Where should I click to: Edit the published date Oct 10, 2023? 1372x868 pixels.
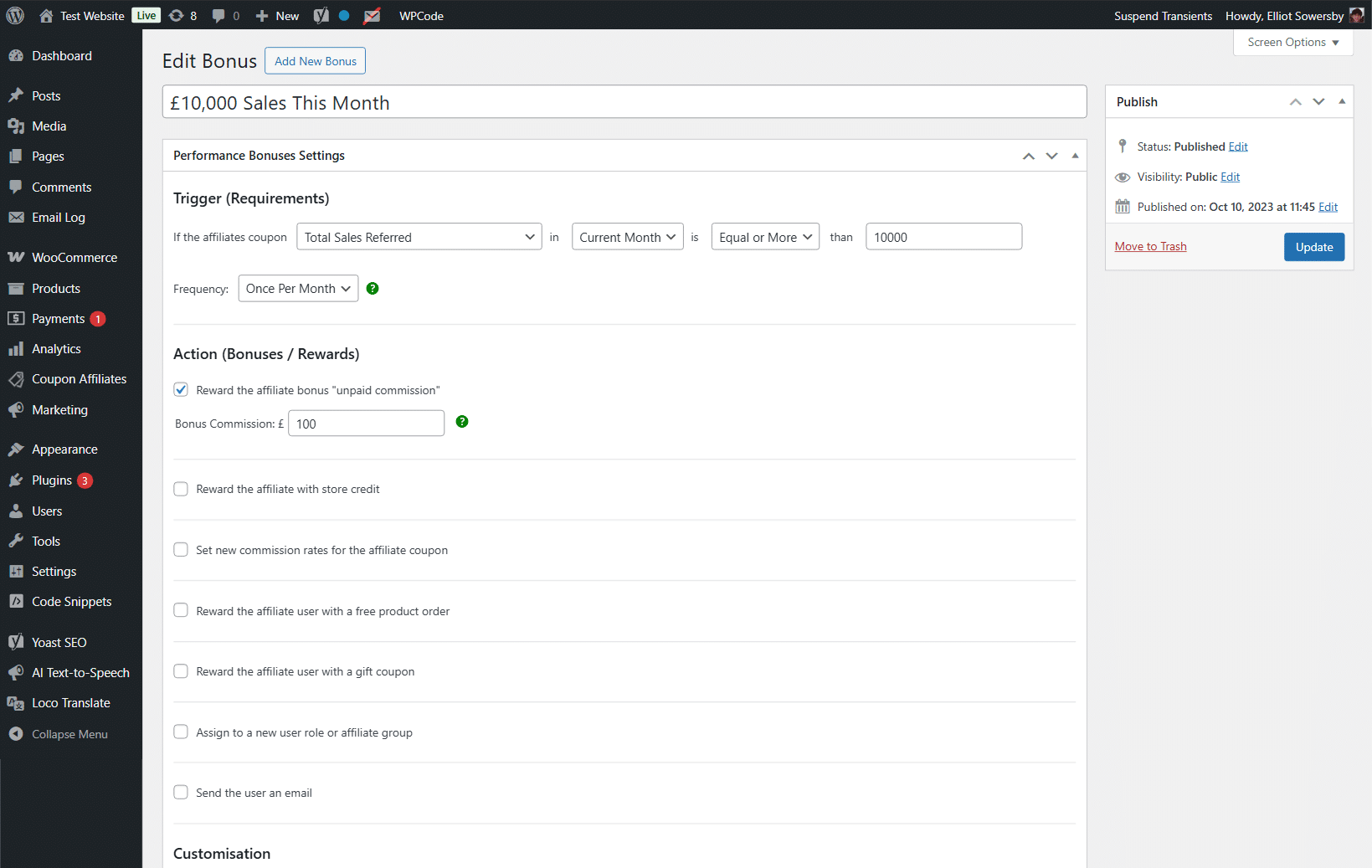[x=1328, y=207]
